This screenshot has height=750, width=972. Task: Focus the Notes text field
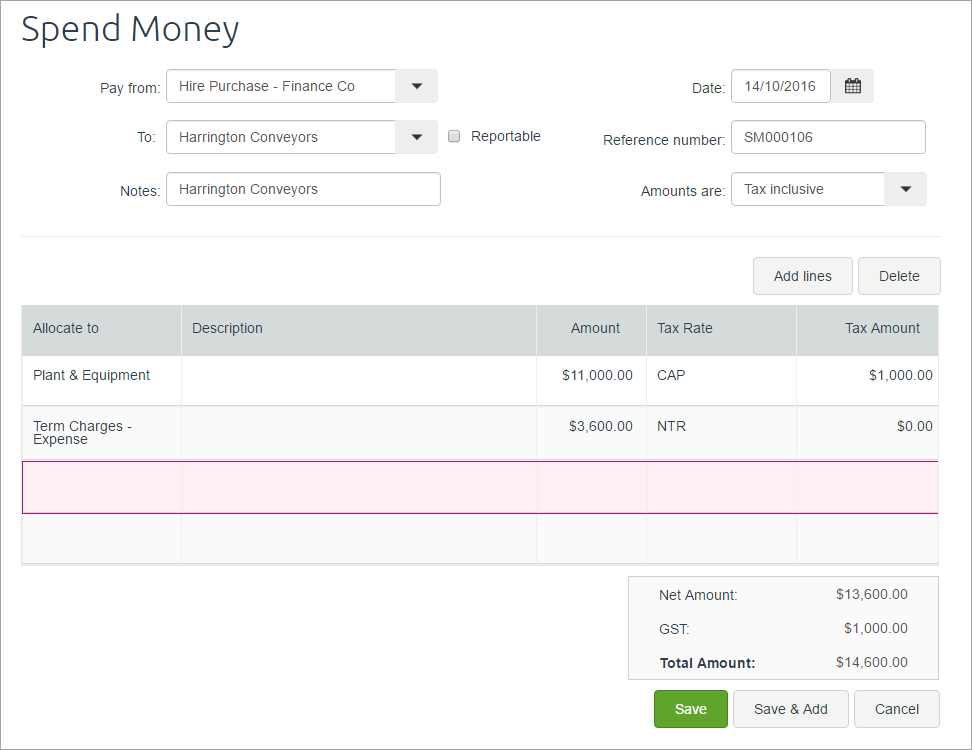pyautogui.click(x=303, y=189)
